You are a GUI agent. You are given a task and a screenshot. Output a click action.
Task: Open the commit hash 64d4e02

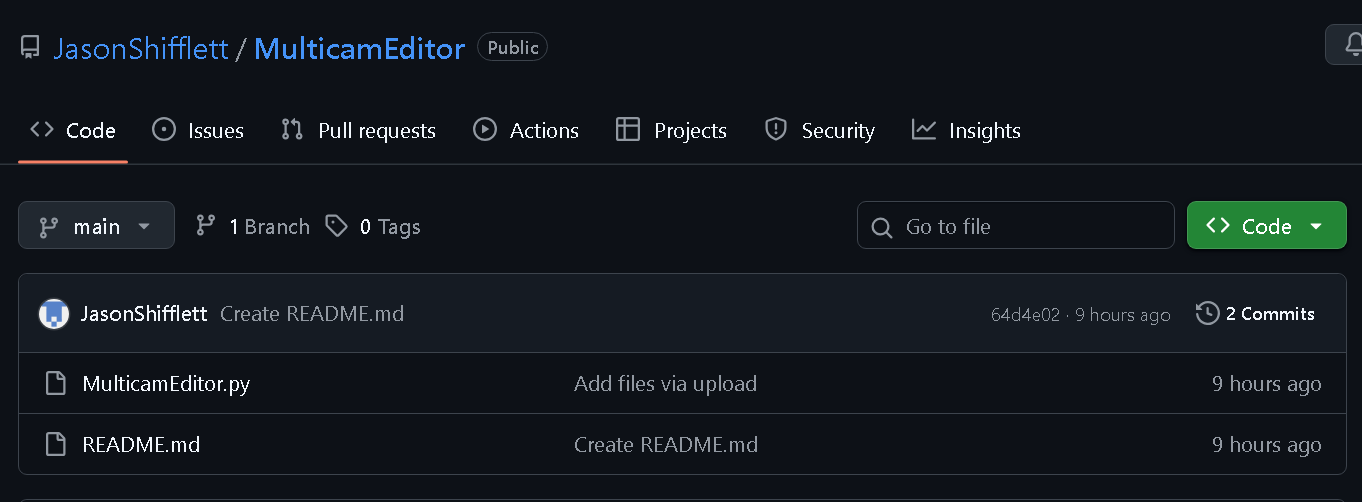click(1025, 315)
